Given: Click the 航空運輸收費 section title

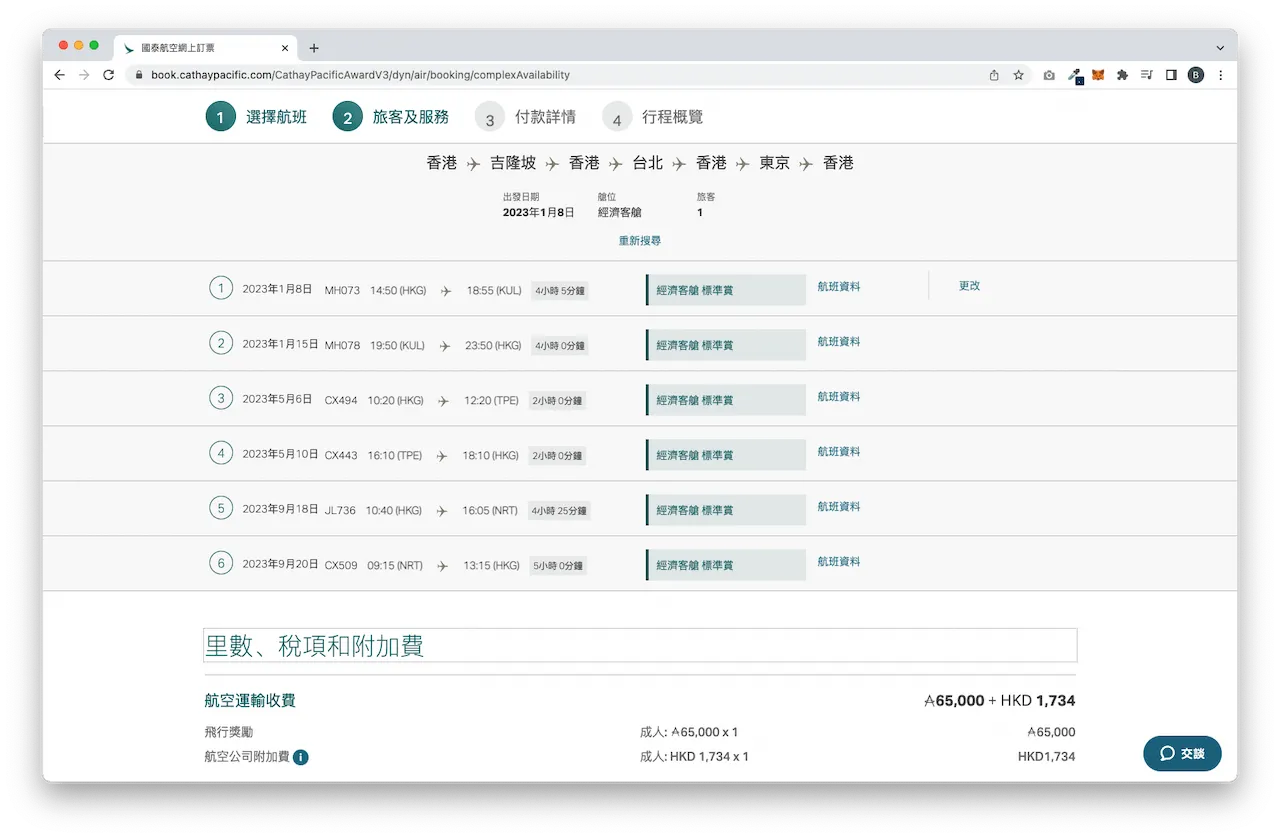Looking at the screenshot, I should [250, 701].
